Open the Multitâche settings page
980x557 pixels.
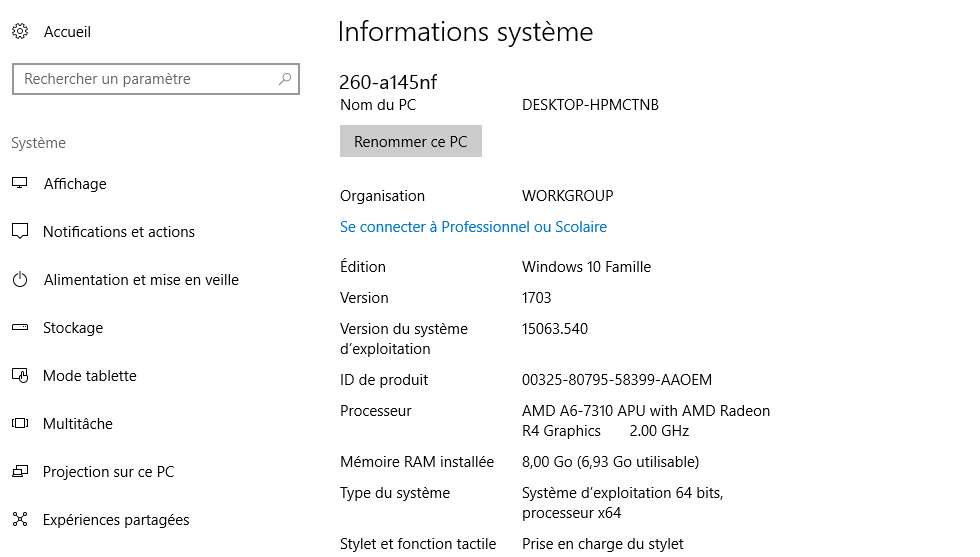78,424
